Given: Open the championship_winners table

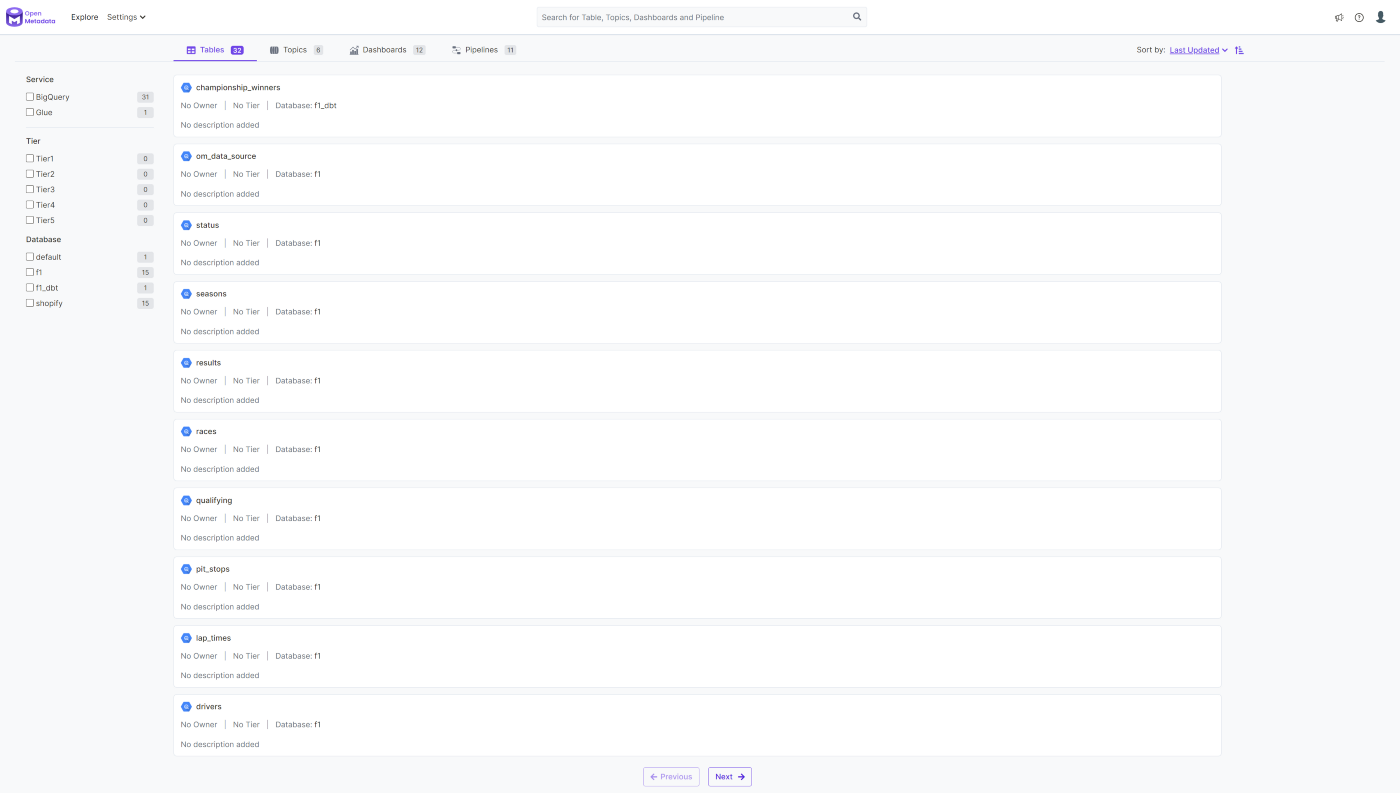Looking at the screenshot, I should [238, 88].
